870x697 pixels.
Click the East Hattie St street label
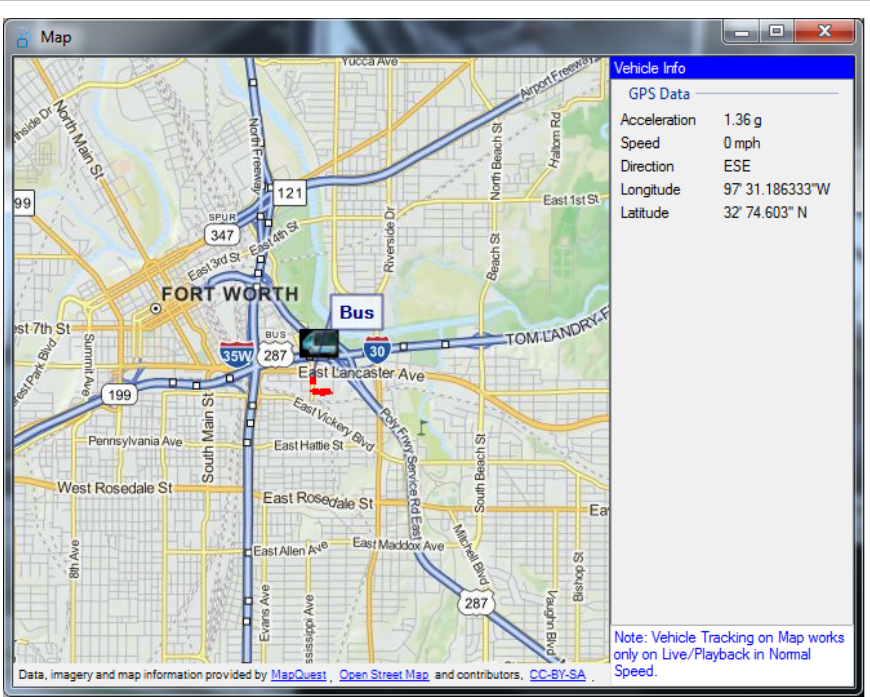(308, 445)
